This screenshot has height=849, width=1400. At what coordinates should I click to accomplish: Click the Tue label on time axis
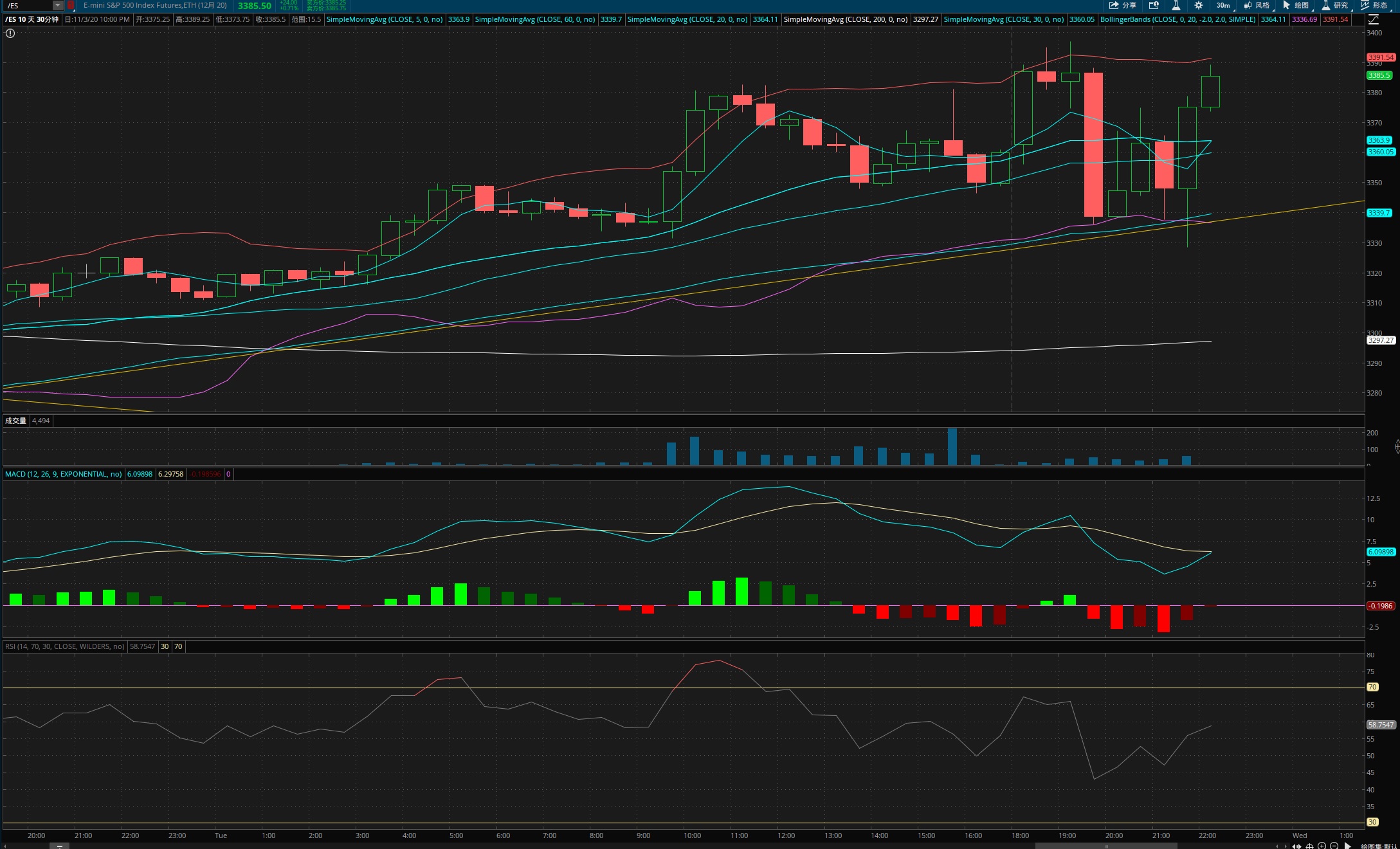[x=221, y=835]
